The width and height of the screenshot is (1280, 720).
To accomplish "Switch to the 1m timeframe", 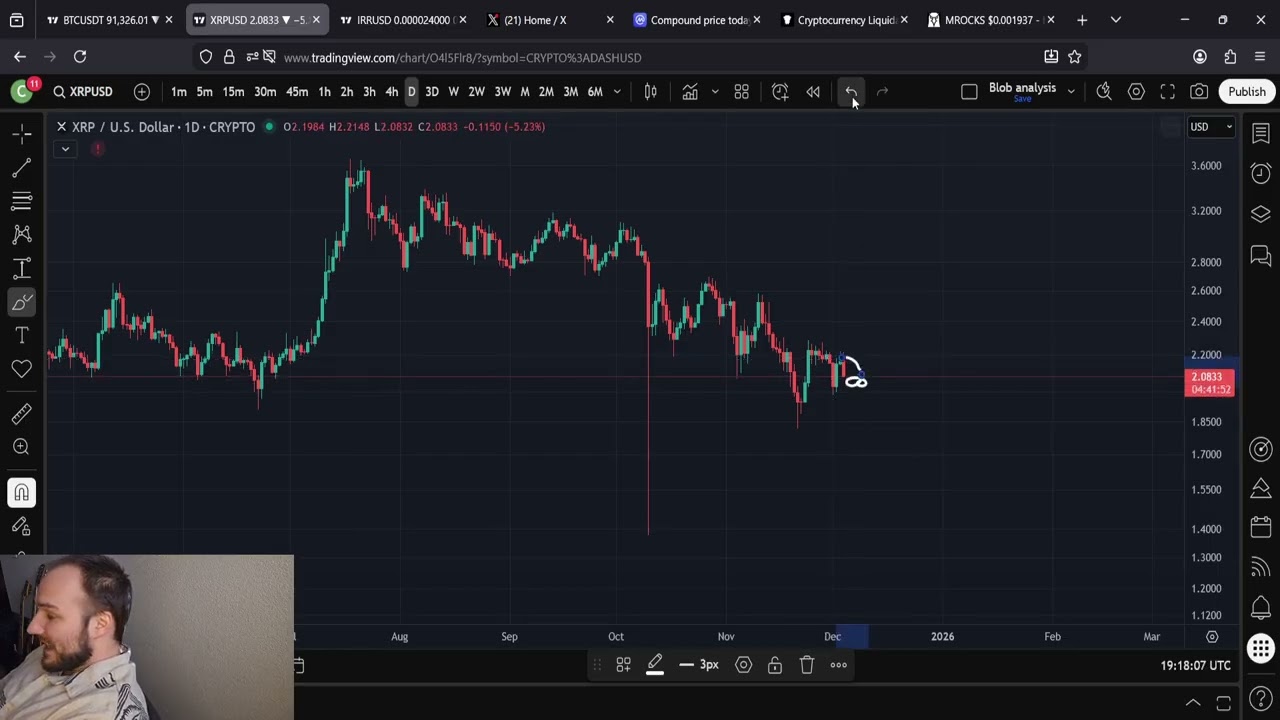I will 178,92.
